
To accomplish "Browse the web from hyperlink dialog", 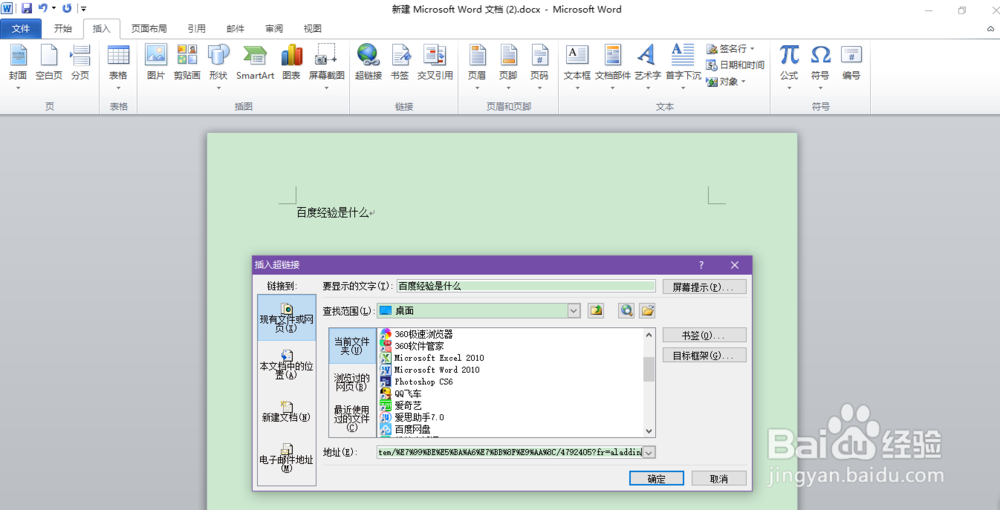I will click(x=627, y=310).
